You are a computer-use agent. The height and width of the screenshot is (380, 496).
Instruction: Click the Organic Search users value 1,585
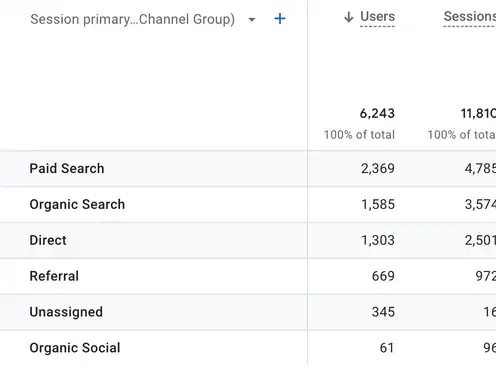378,204
